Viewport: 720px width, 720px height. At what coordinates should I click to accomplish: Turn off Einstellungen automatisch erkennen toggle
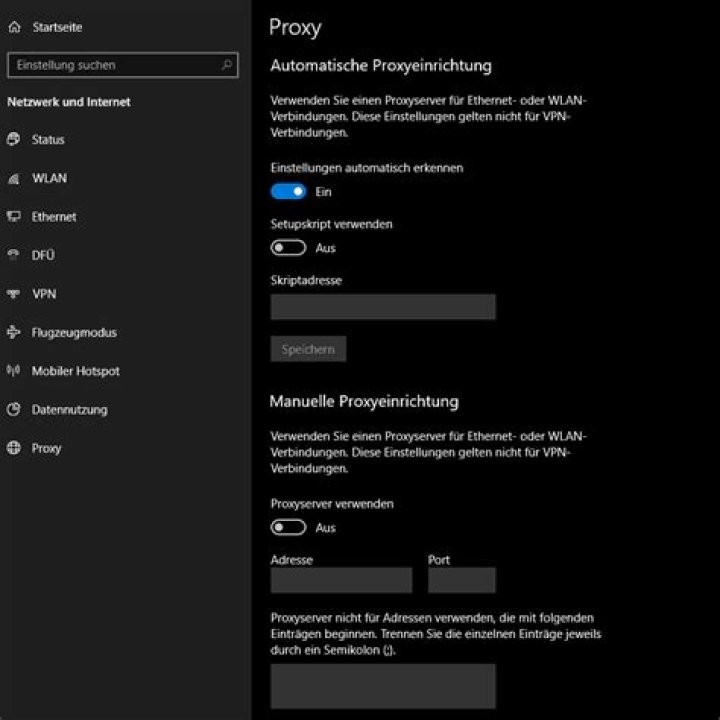tap(288, 191)
